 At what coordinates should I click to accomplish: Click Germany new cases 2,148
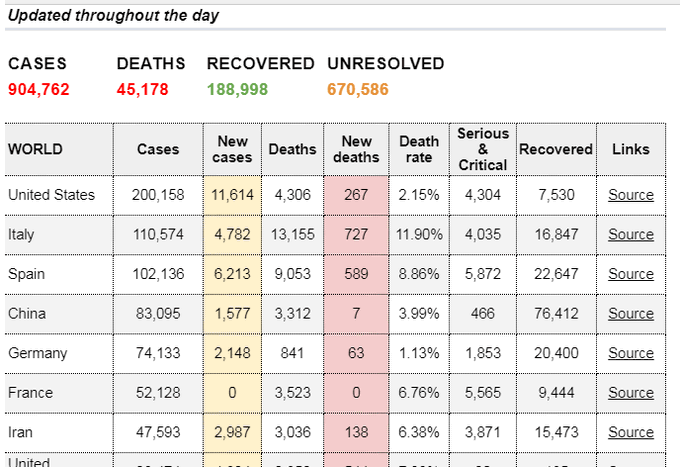tap(232, 353)
